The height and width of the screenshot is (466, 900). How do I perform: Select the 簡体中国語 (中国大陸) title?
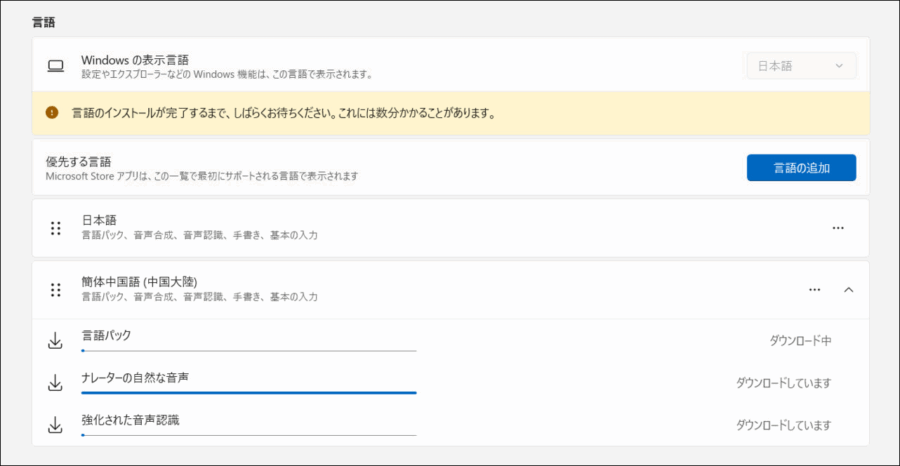click(x=139, y=282)
